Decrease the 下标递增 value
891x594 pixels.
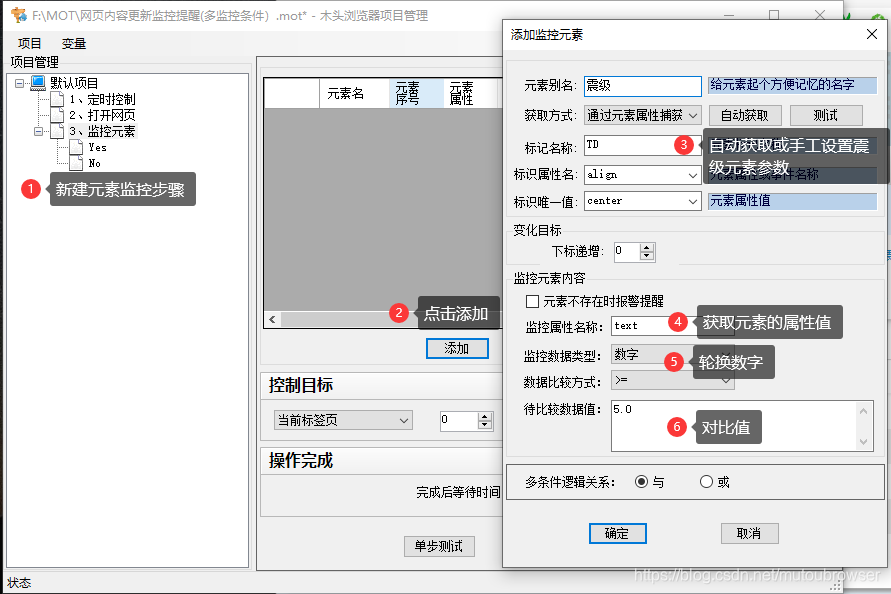647,256
